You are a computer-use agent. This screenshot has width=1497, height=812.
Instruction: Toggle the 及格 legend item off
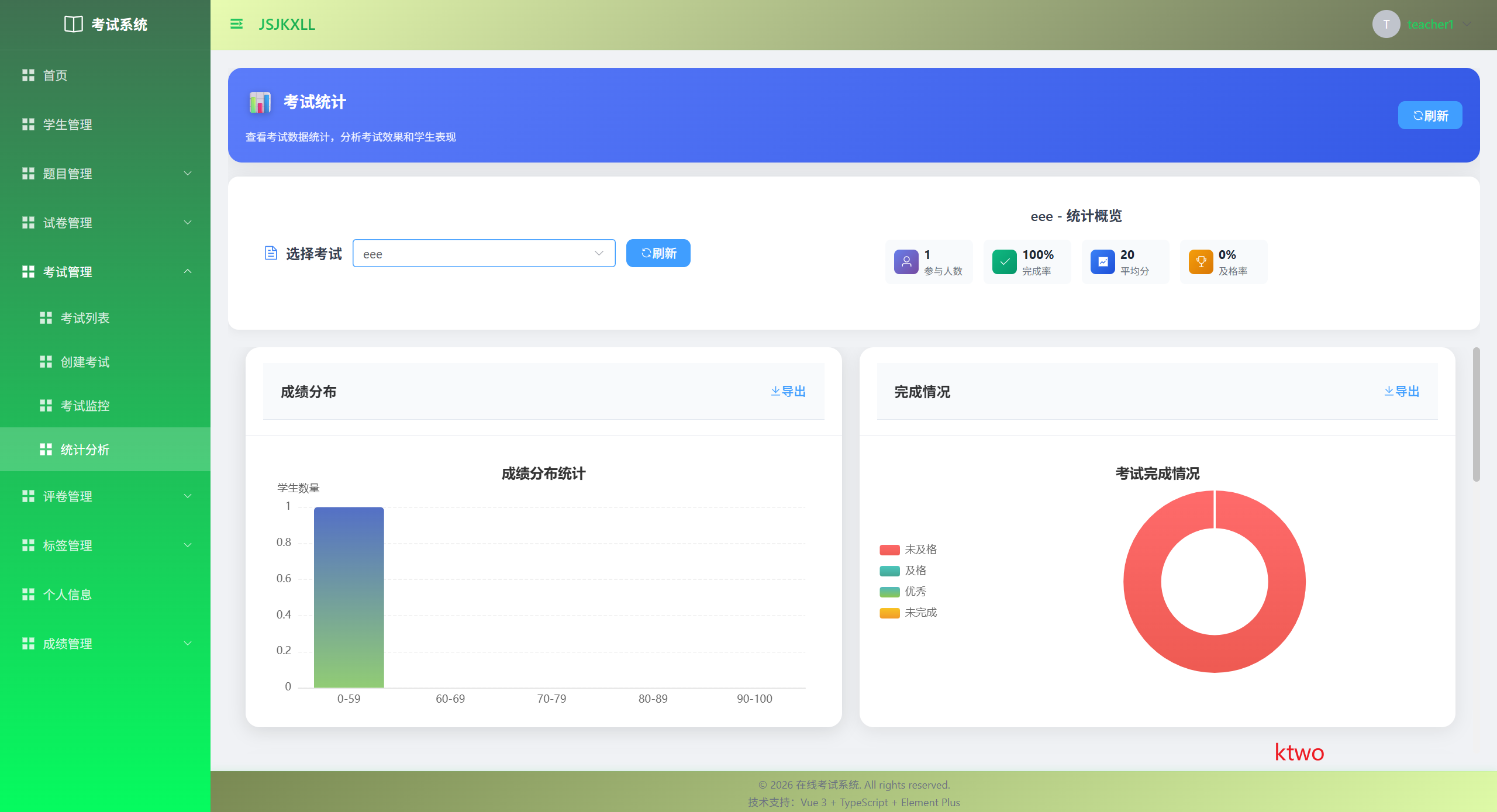(x=903, y=571)
